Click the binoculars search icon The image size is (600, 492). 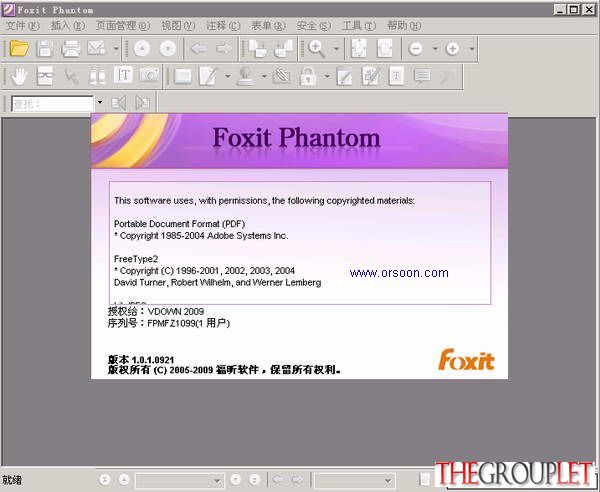[x=97, y=76]
